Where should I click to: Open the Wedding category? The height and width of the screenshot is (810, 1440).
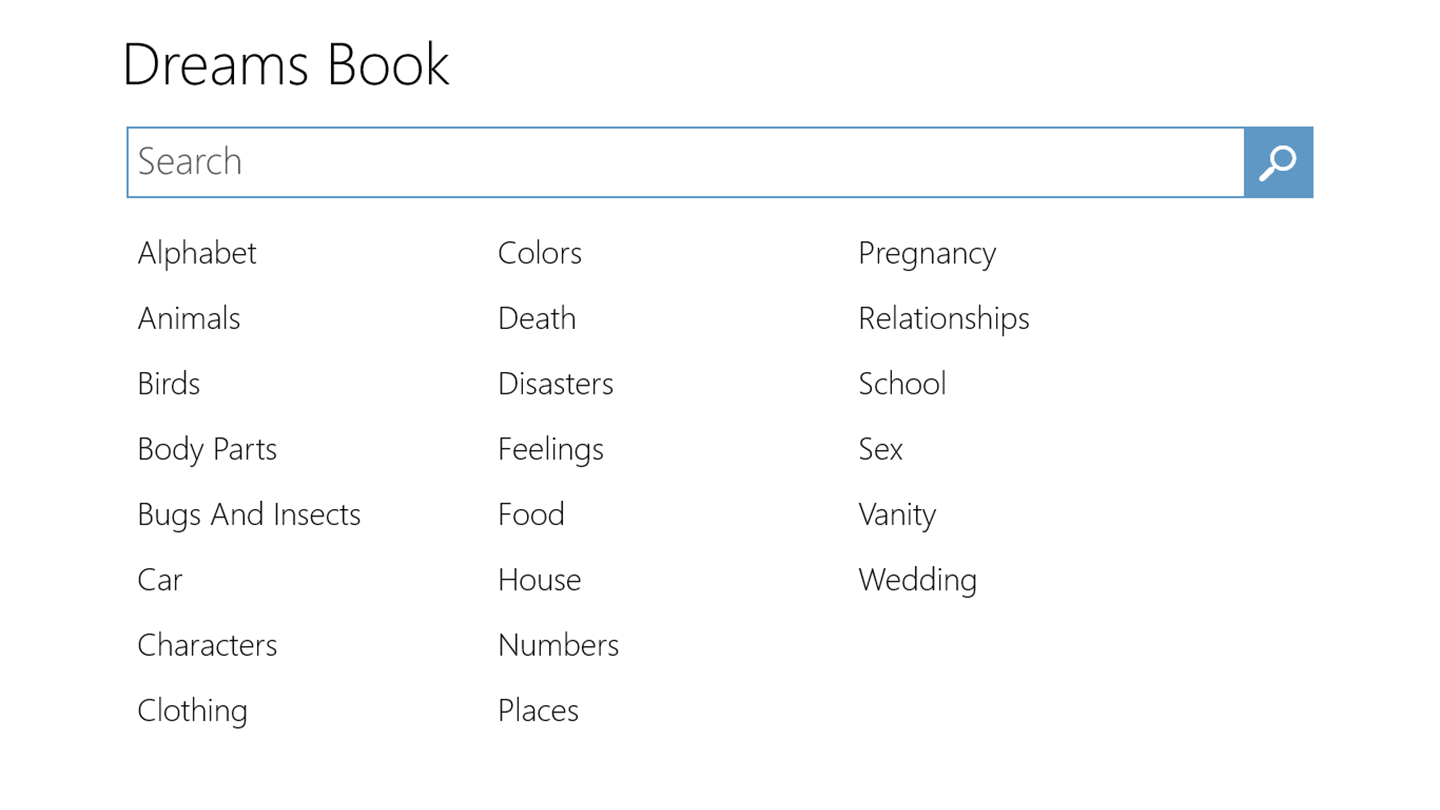[917, 580]
